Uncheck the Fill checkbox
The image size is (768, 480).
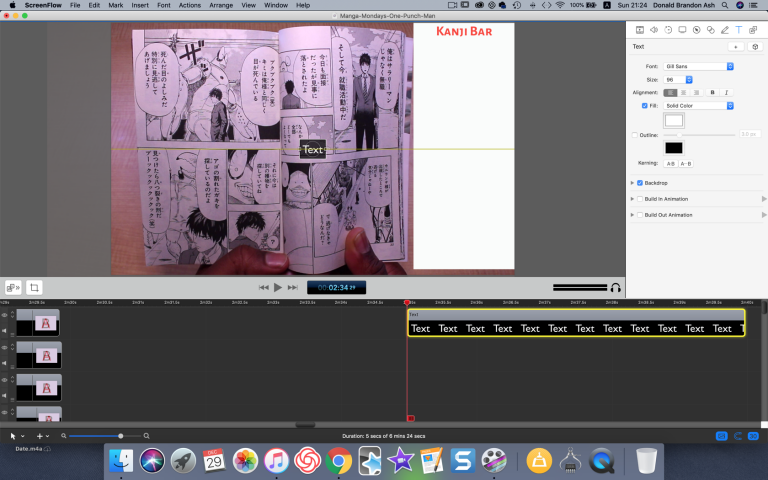(645, 106)
